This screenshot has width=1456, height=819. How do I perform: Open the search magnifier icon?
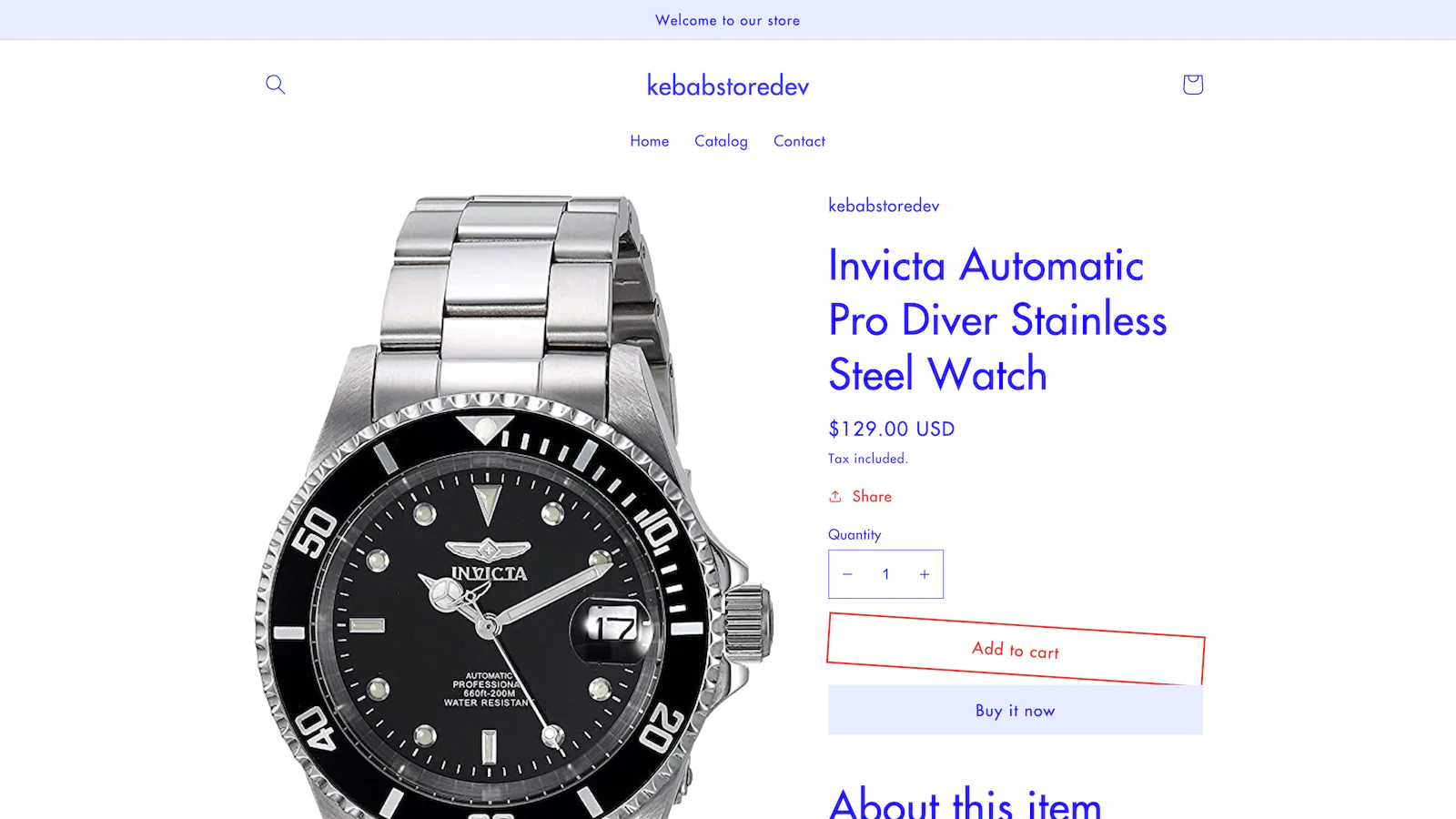(x=276, y=85)
